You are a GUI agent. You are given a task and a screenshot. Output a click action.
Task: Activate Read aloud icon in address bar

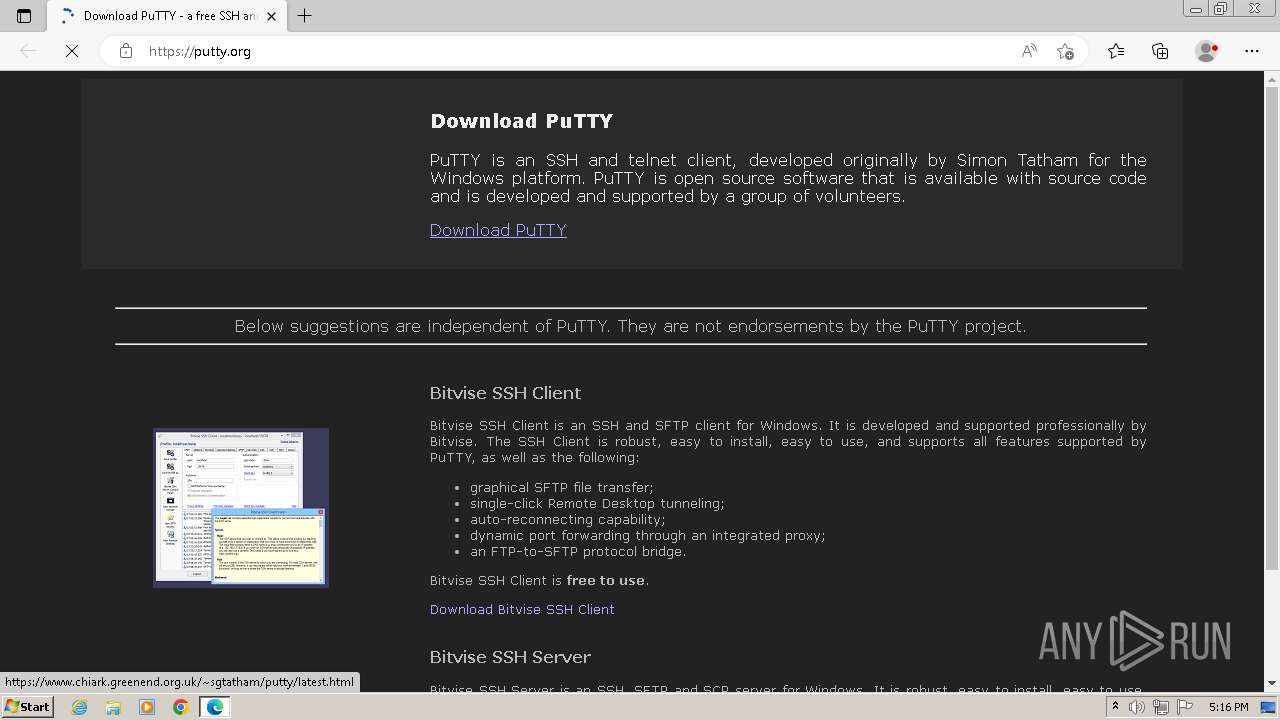[1029, 51]
